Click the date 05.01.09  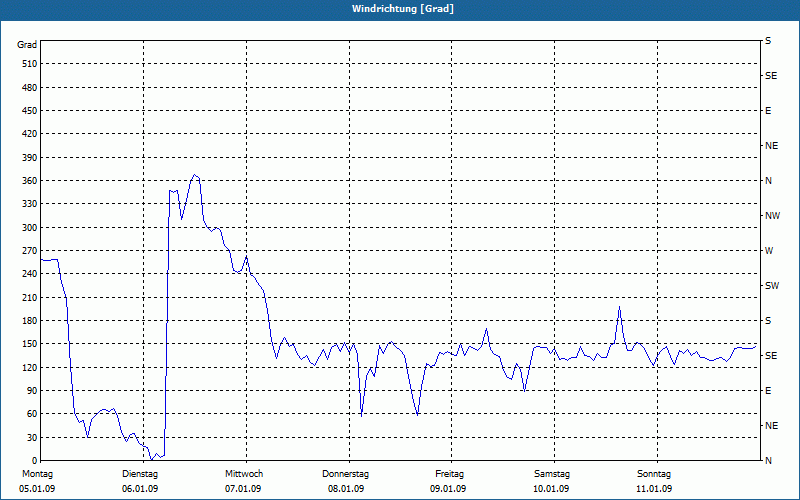coord(37,489)
